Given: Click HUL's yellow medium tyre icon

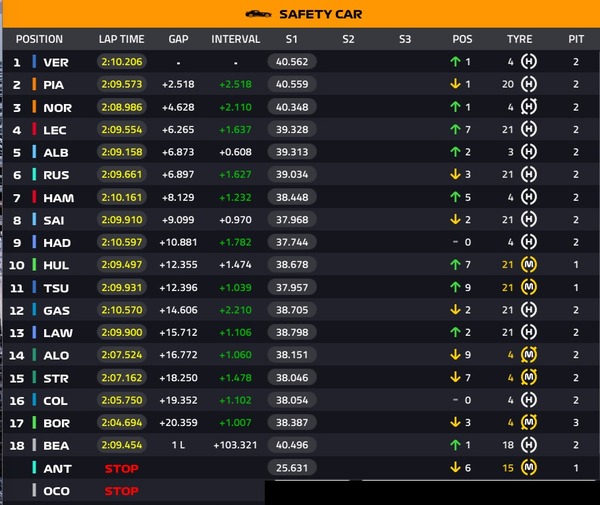Looking at the screenshot, I should [x=529, y=264].
